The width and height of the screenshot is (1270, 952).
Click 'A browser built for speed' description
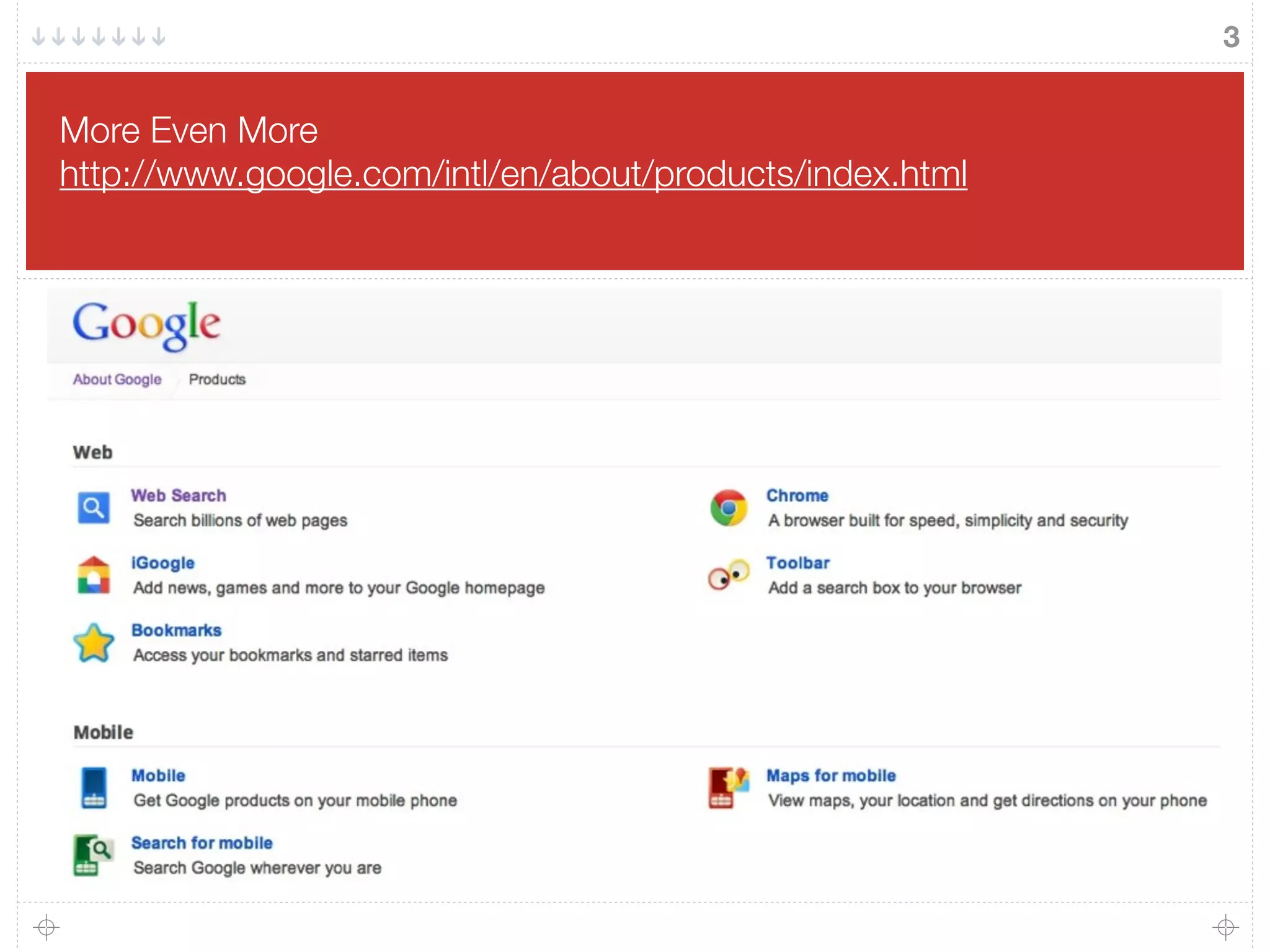pyautogui.click(x=948, y=521)
